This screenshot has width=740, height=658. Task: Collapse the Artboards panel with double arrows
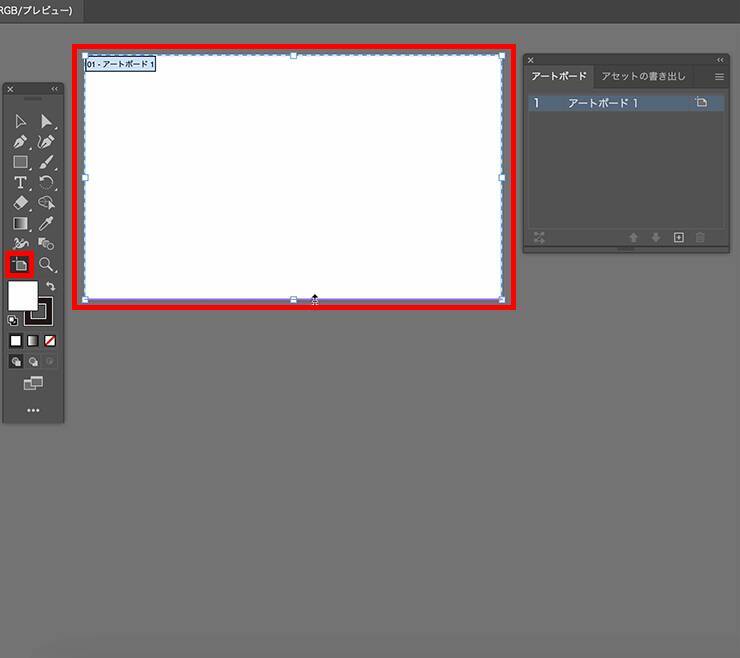(x=720, y=60)
